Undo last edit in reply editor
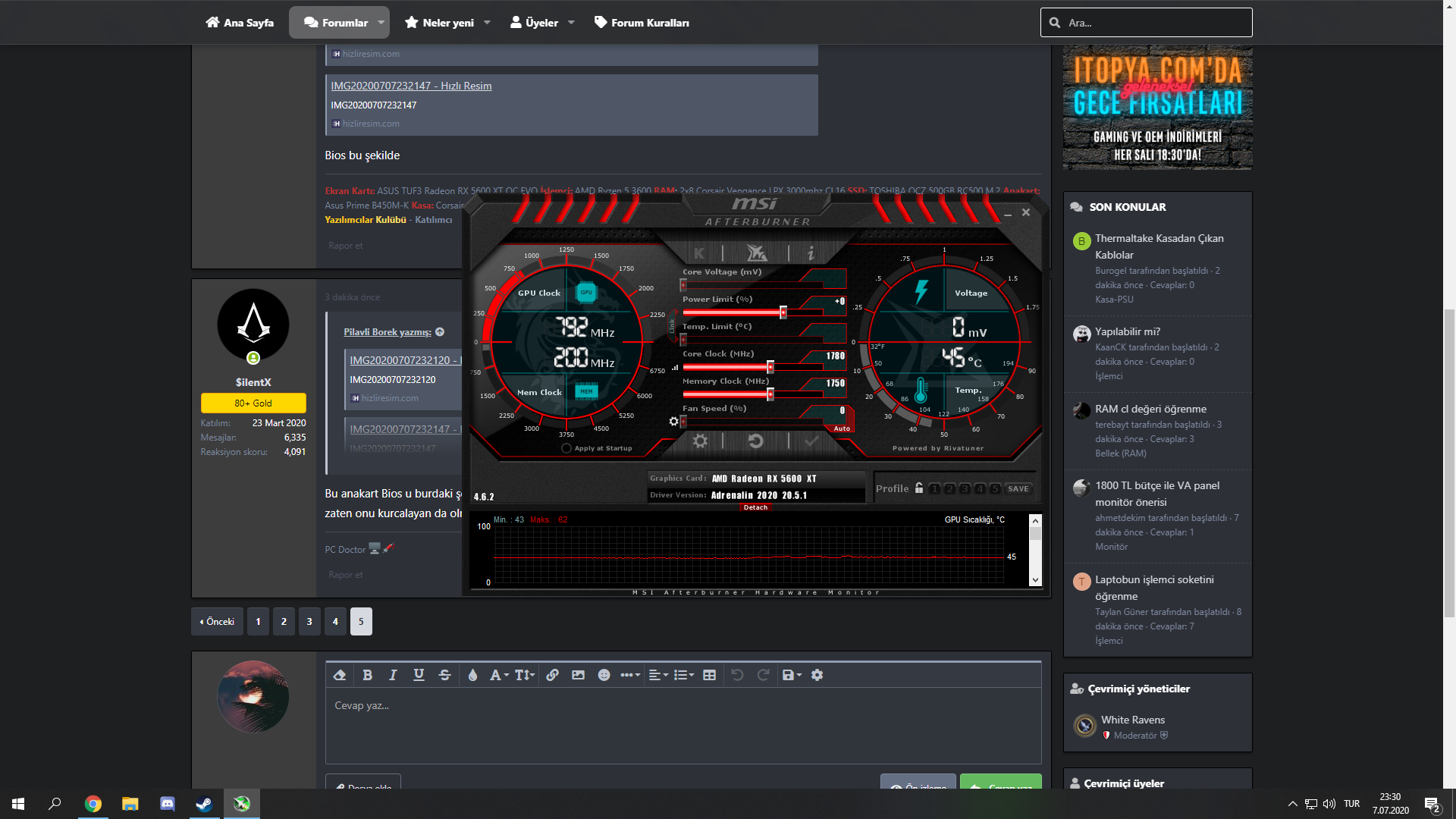 (737, 675)
